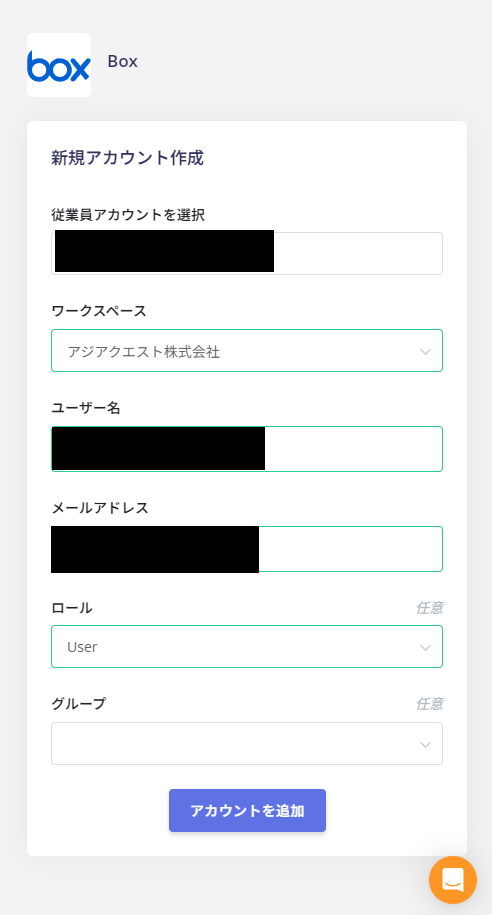This screenshot has height=915, width=492.
Task: Expand the ロール dropdown arrow
Action: (425, 647)
